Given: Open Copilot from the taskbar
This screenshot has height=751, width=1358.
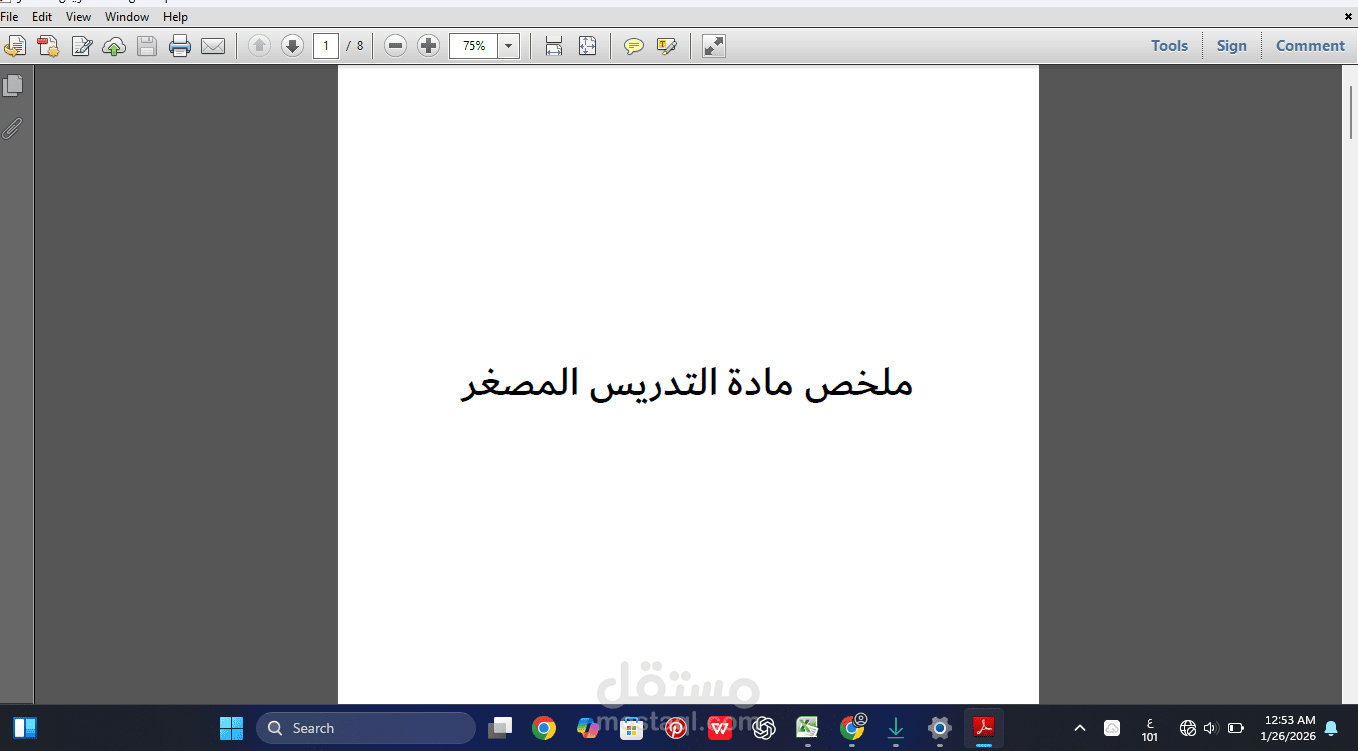Looking at the screenshot, I should pos(588,728).
